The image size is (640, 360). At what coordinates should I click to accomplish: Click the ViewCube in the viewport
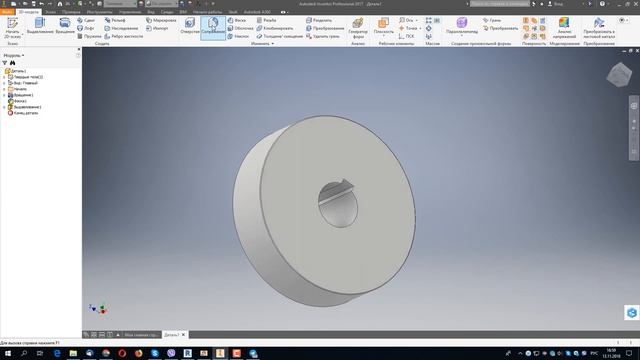coord(619,75)
